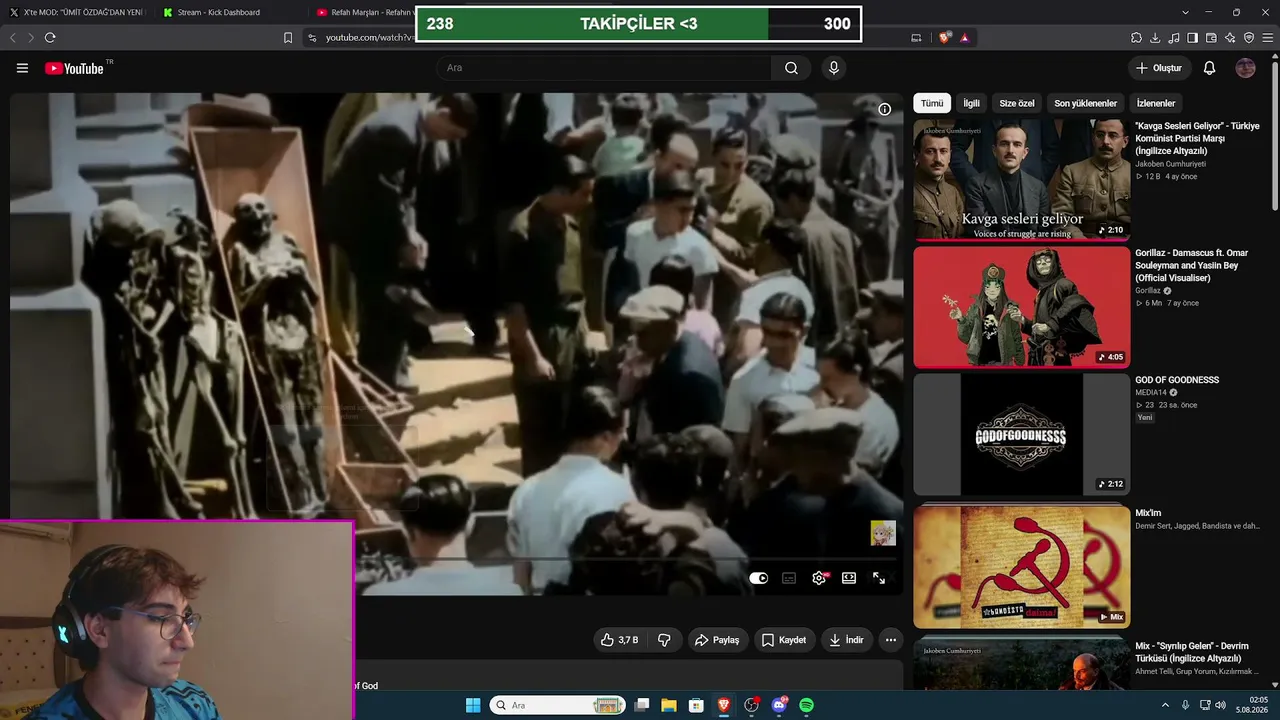1280x720 pixels.
Task: Open Task View from the taskbar
Action: click(642, 705)
